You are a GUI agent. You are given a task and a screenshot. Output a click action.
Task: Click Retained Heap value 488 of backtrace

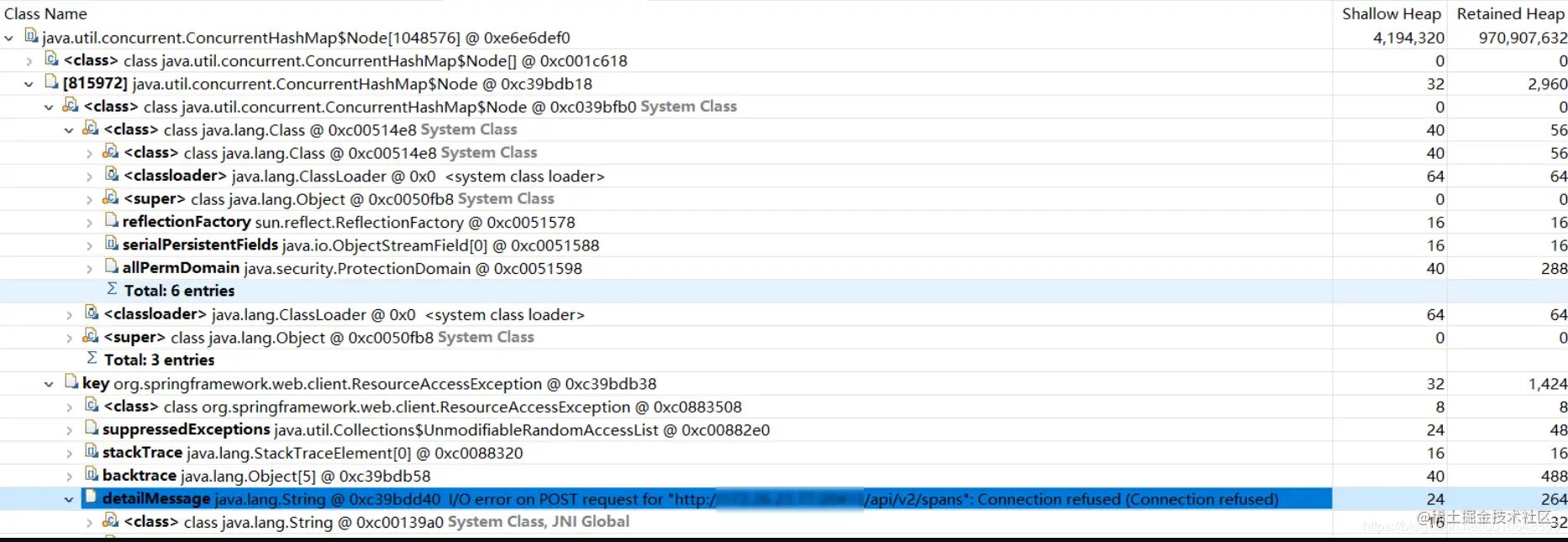click(x=1554, y=476)
